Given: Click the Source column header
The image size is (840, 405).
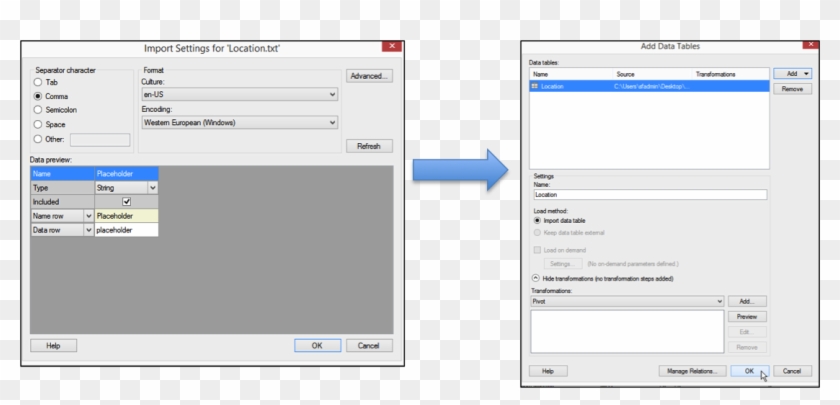Looking at the screenshot, I should tap(626, 74).
